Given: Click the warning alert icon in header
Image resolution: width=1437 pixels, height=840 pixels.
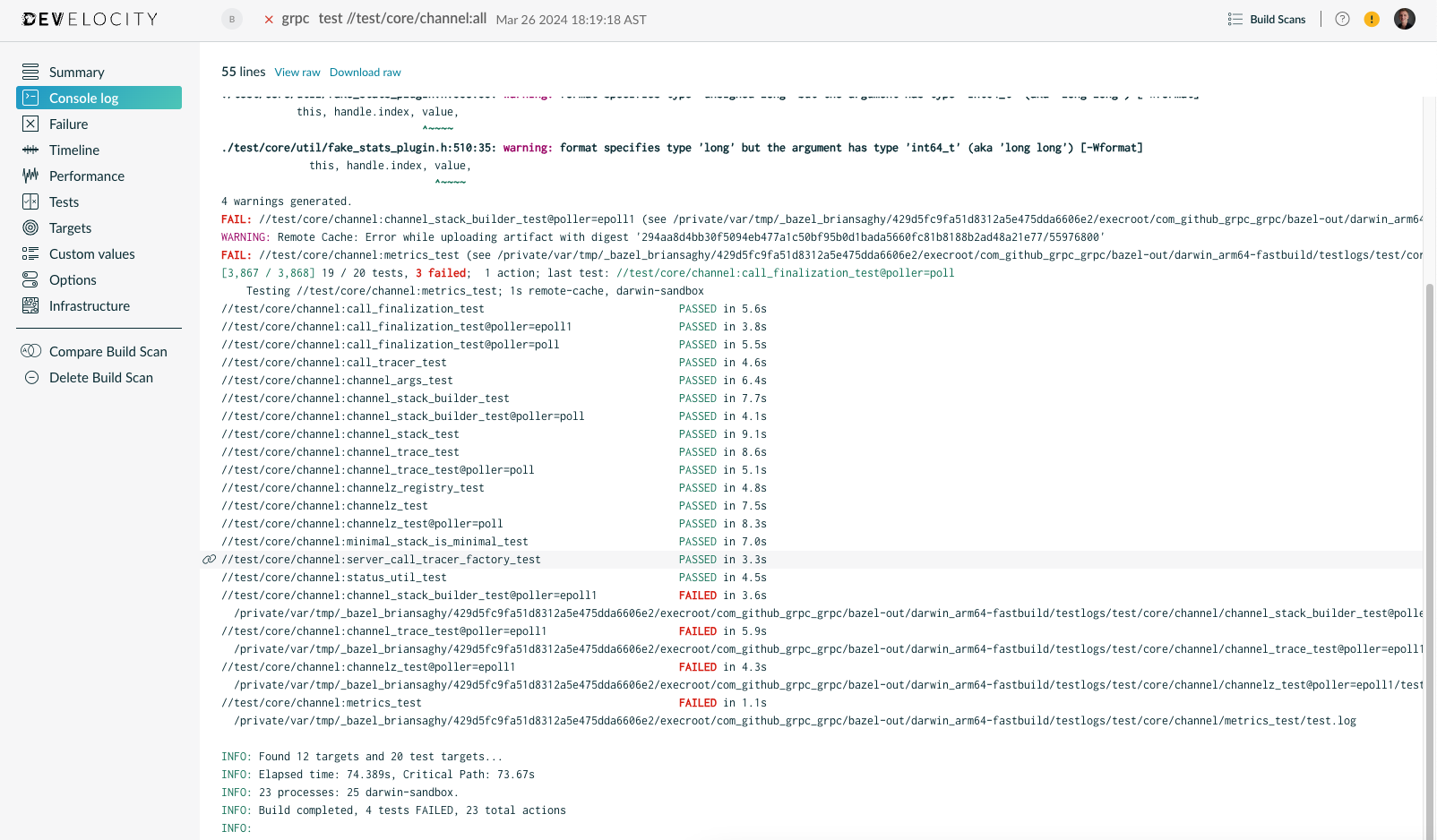Looking at the screenshot, I should [1372, 18].
